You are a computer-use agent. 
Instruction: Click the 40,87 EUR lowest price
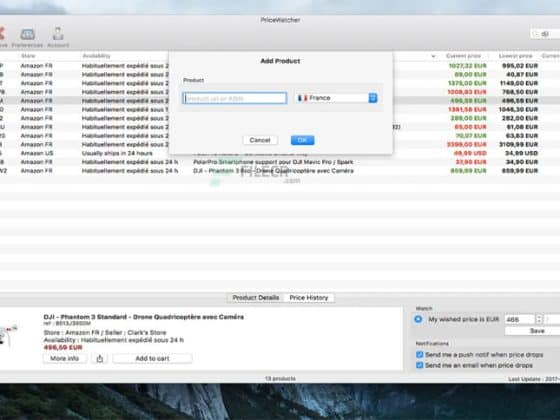pyautogui.click(x=522, y=75)
